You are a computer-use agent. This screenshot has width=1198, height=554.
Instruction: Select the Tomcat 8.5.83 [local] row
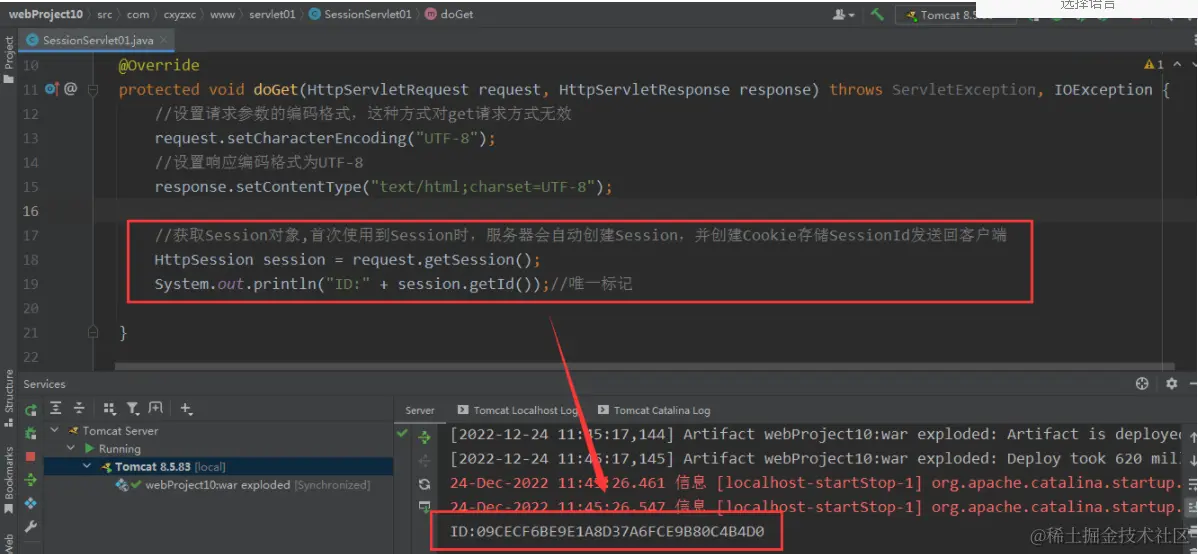coord(219,466)
